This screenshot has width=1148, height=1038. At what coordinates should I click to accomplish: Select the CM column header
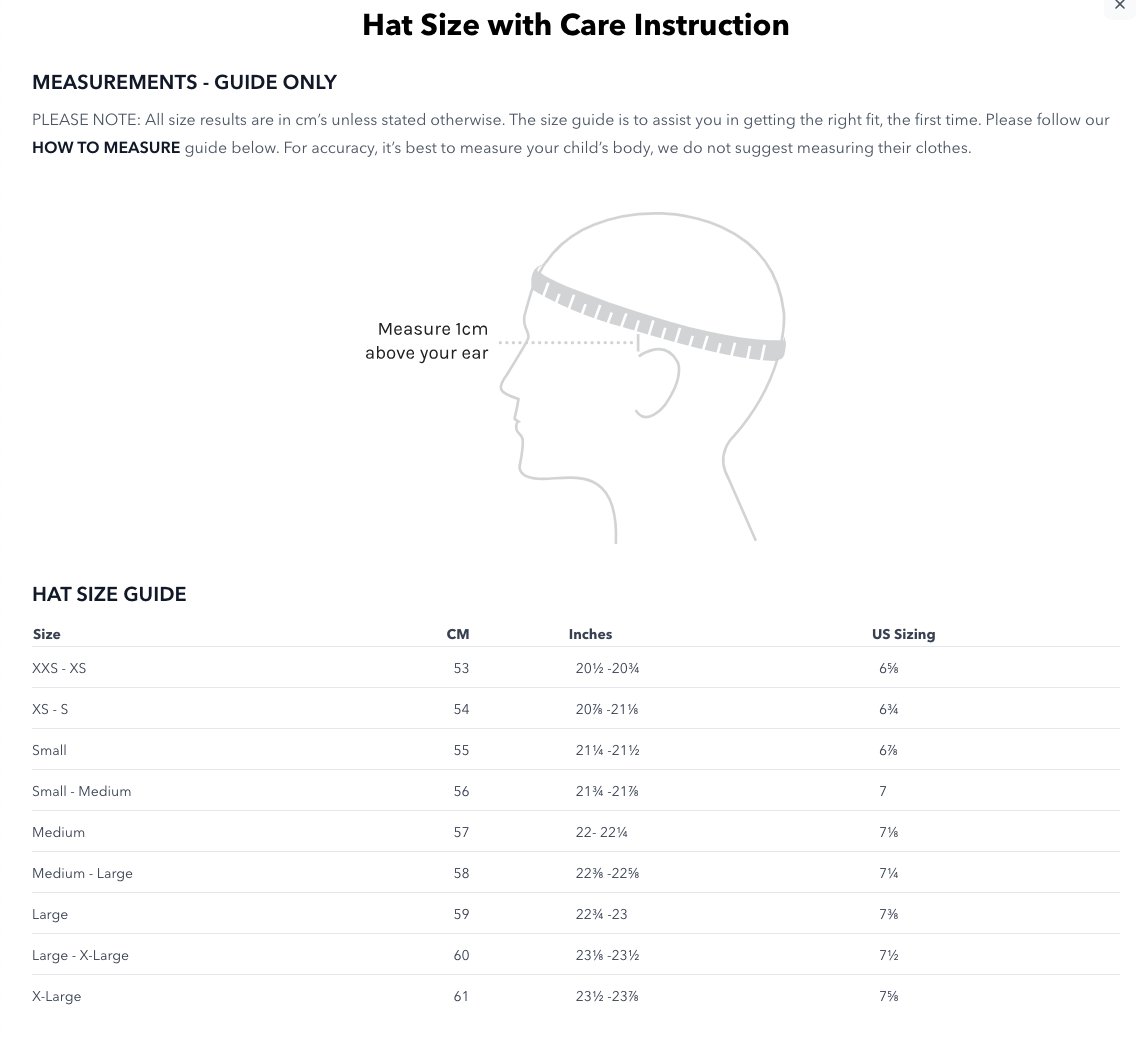pos(458,634)
